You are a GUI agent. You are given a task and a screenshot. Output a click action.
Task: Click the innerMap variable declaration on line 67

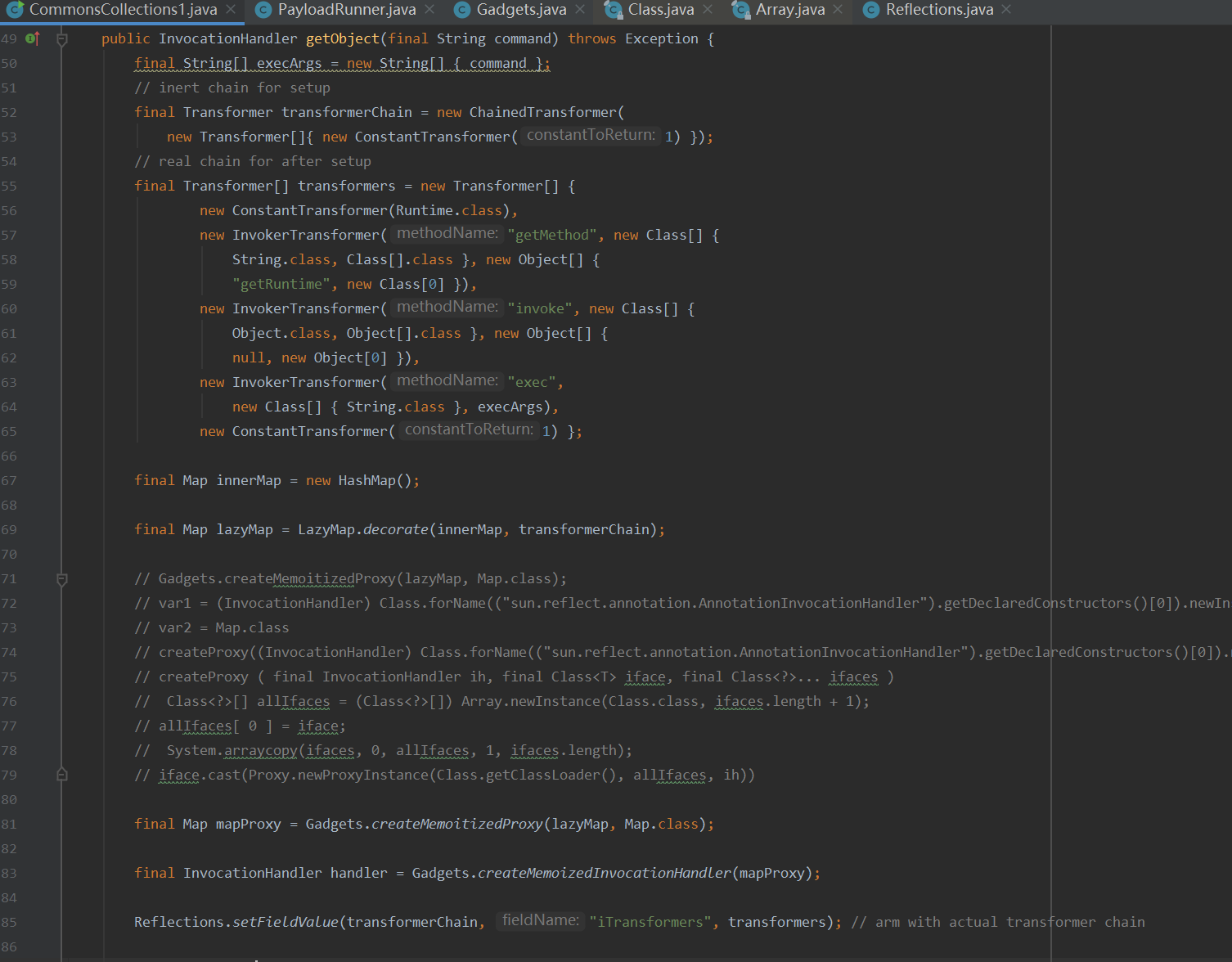pyautogui.click(x=249, y=480)
